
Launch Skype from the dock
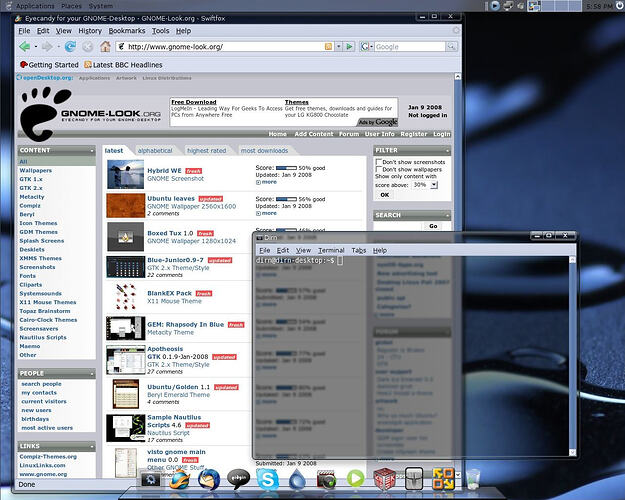click(267, 479)
